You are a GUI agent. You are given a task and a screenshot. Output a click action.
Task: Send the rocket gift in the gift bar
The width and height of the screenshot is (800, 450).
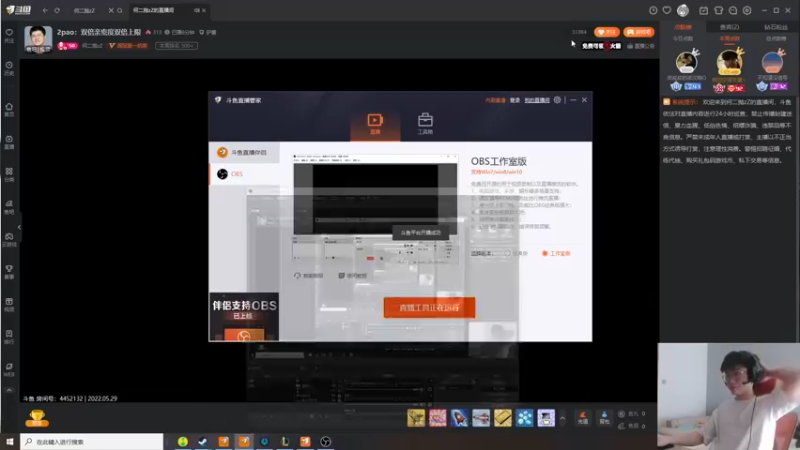[459, 418]
